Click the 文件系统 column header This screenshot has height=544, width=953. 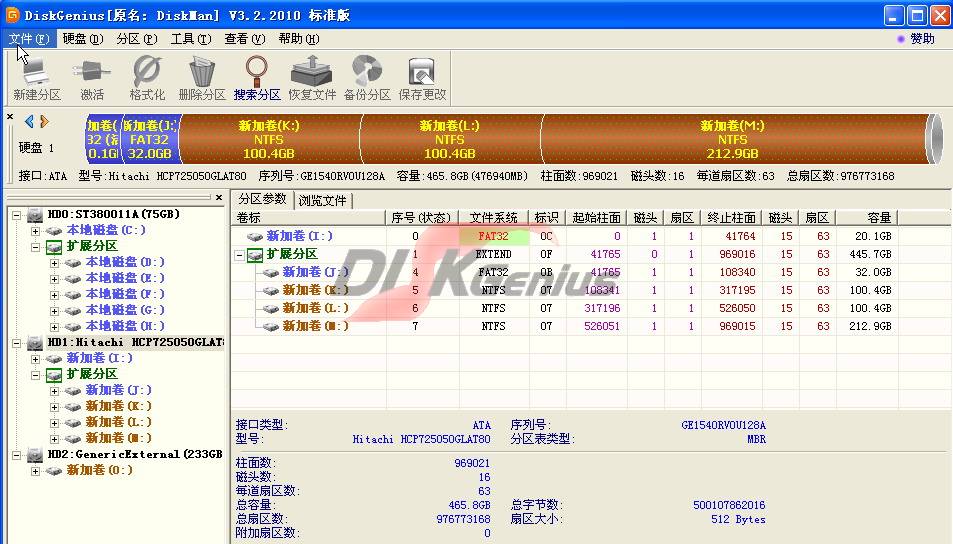click(494, 218)
